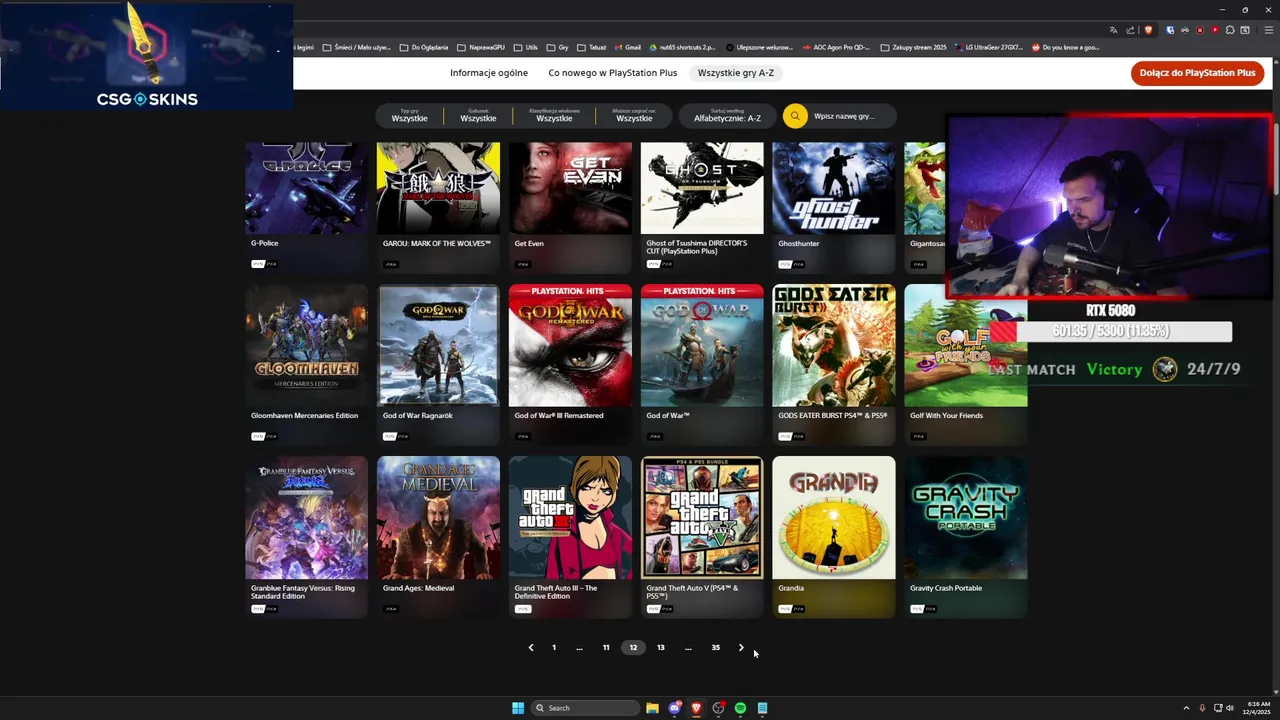
Task: Open the Gravity Crash Portable cover thumbnail
Action: click(x=966, y=518)
